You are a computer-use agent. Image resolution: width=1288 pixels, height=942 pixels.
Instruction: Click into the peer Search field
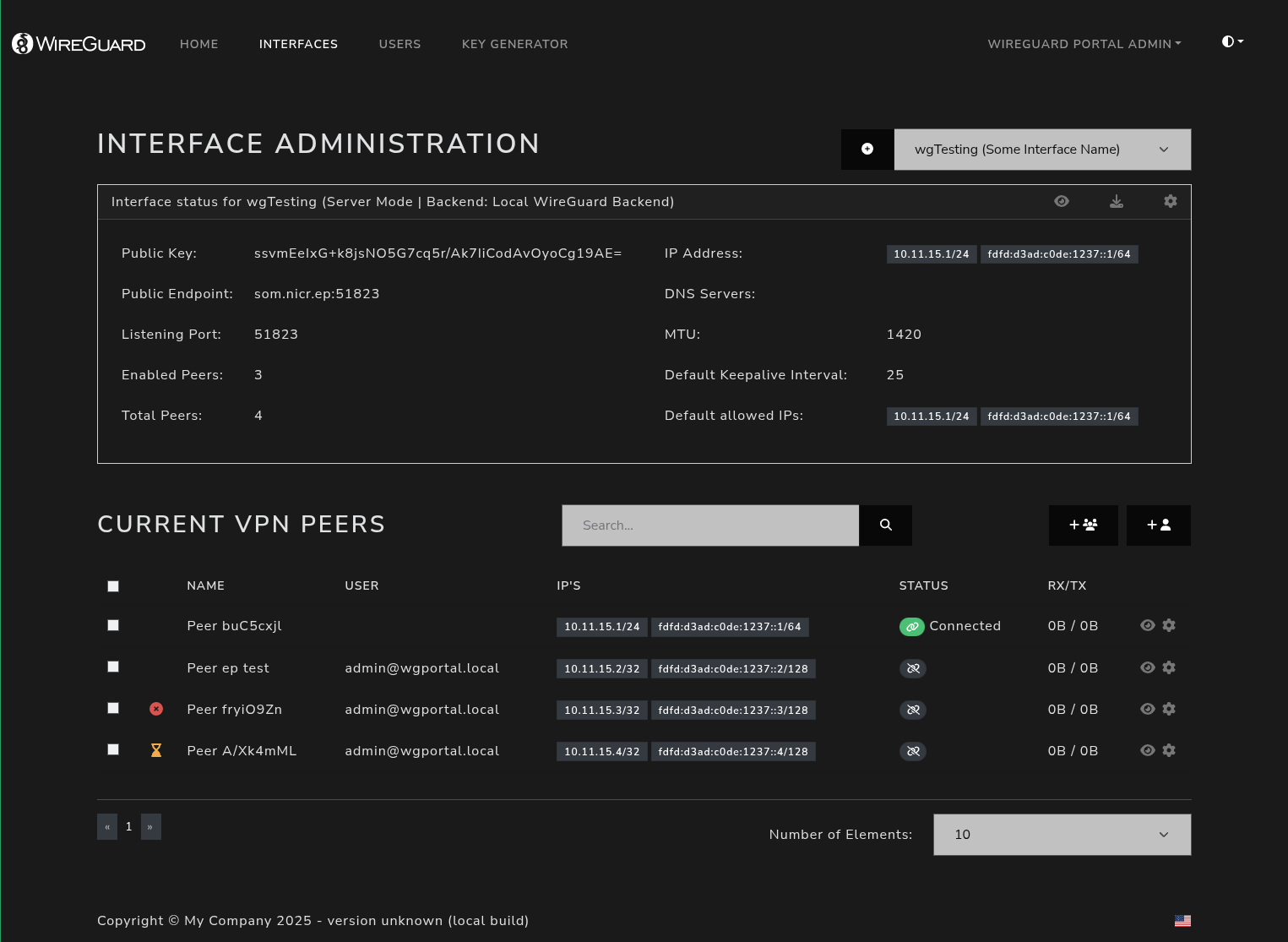[x=709, y=525]
